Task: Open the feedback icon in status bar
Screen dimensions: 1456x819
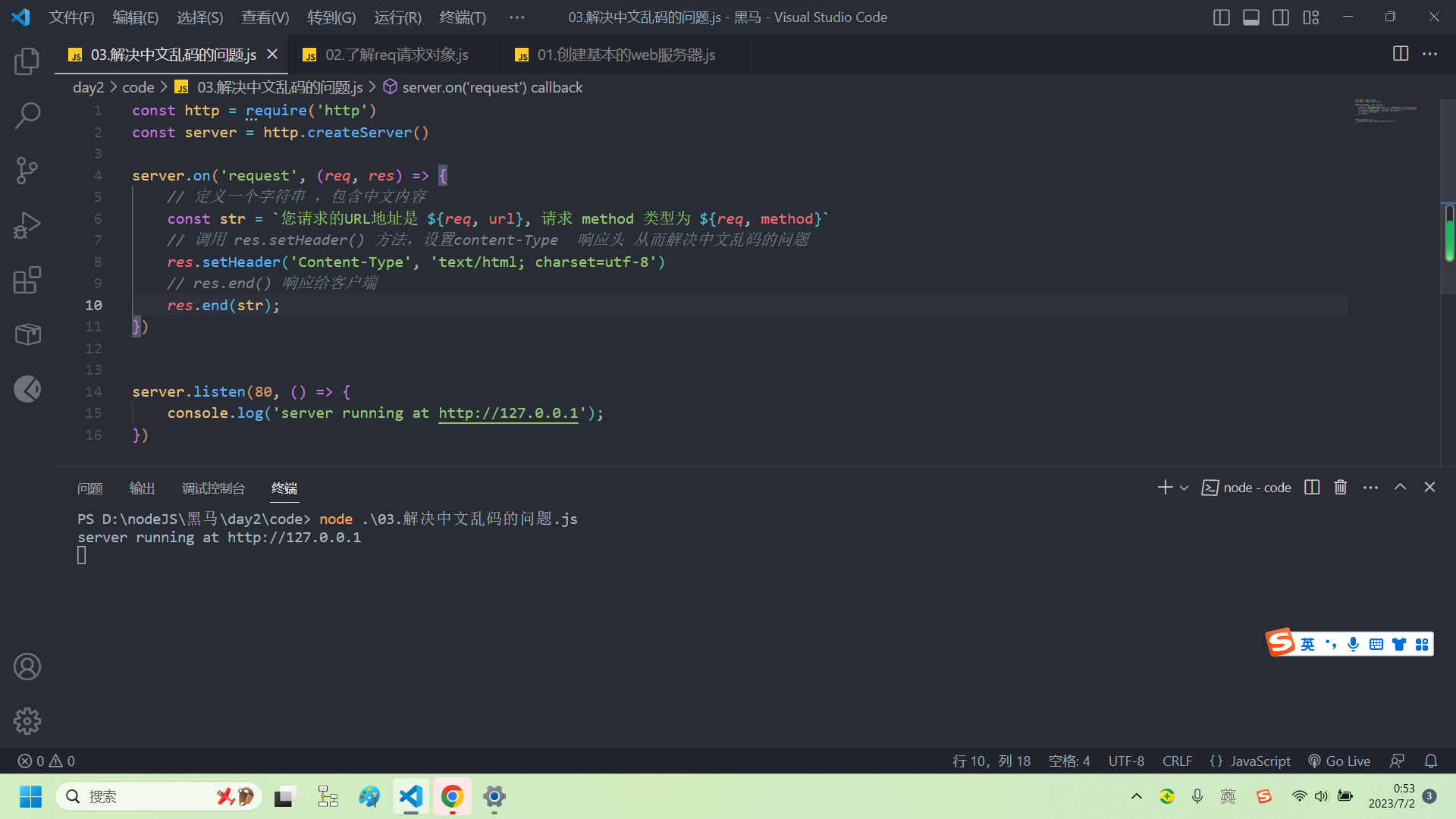Action: tap(1397, 761)
